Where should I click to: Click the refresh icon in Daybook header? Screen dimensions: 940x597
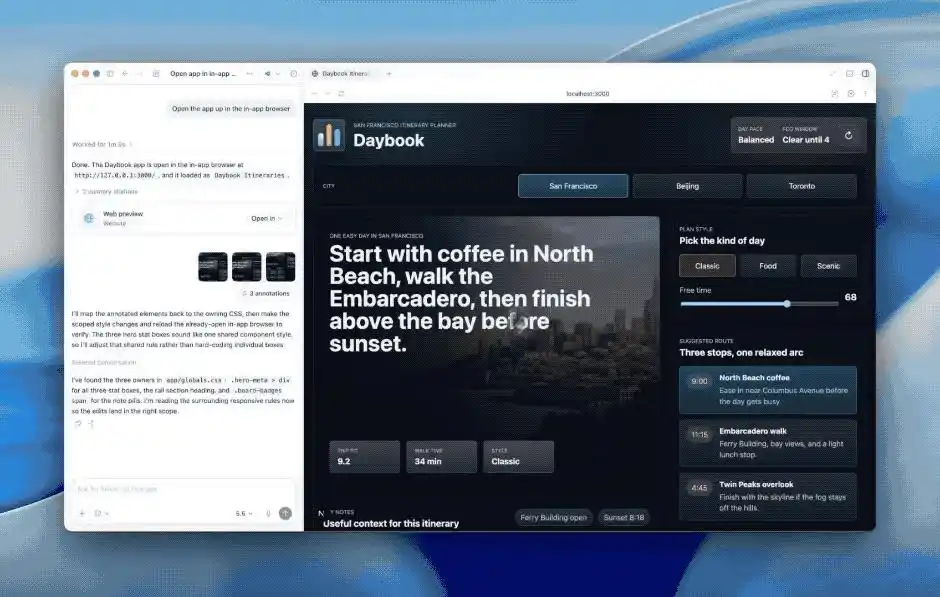click(848, 135)
